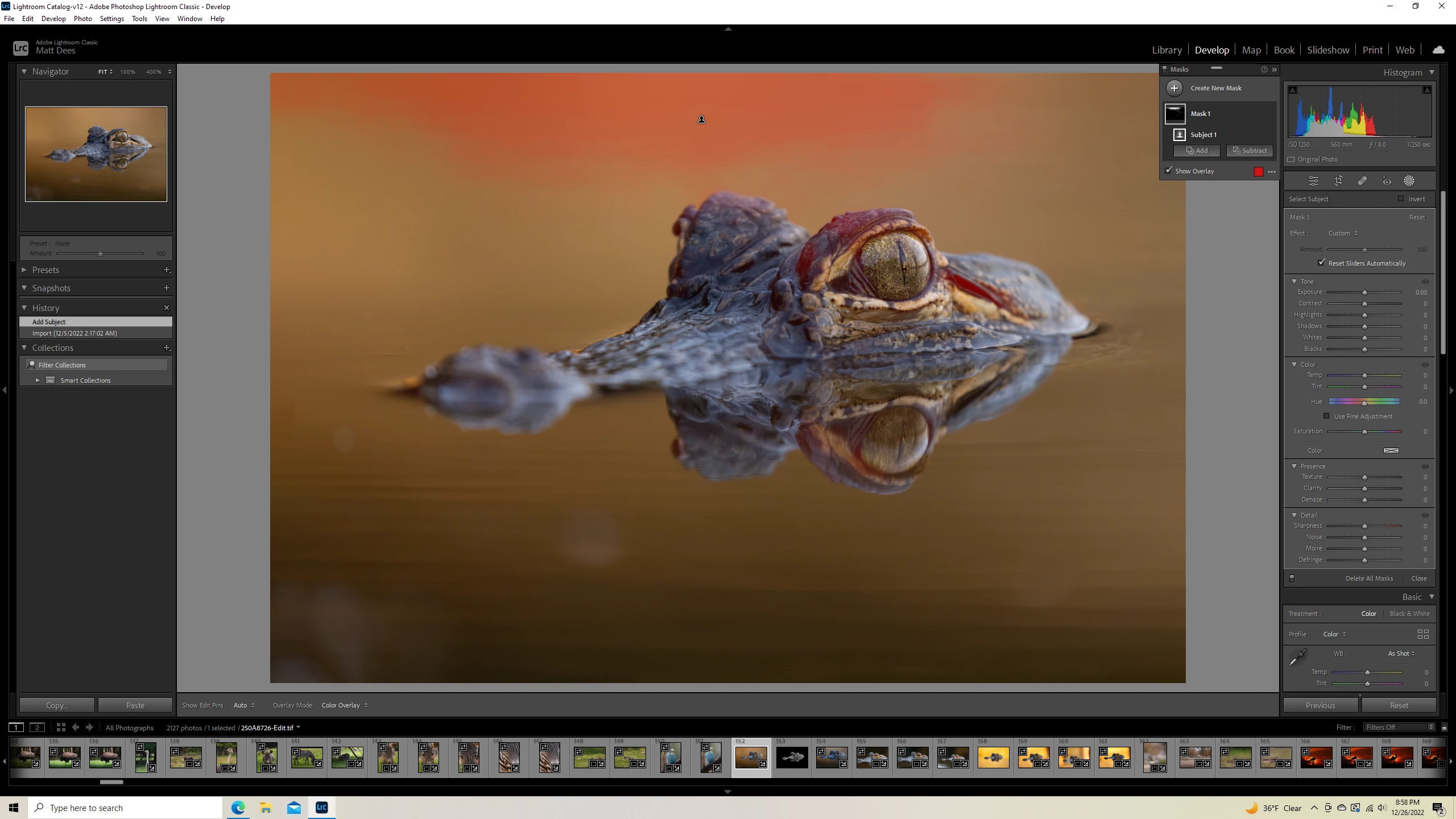The width and height of the screenshot is (1456, 819).
Task: Pick the white balance eyedropper tool
Action: coord(1298,657)
